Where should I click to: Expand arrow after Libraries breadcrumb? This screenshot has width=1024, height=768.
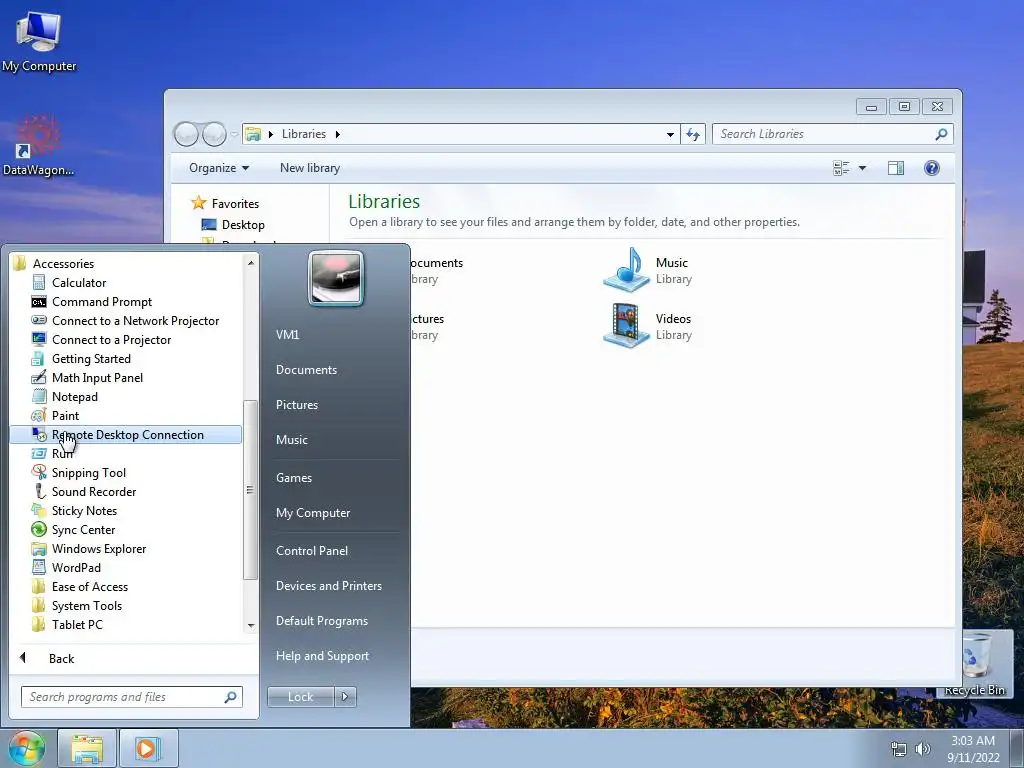pyautogui.click(x=338, y=135)
